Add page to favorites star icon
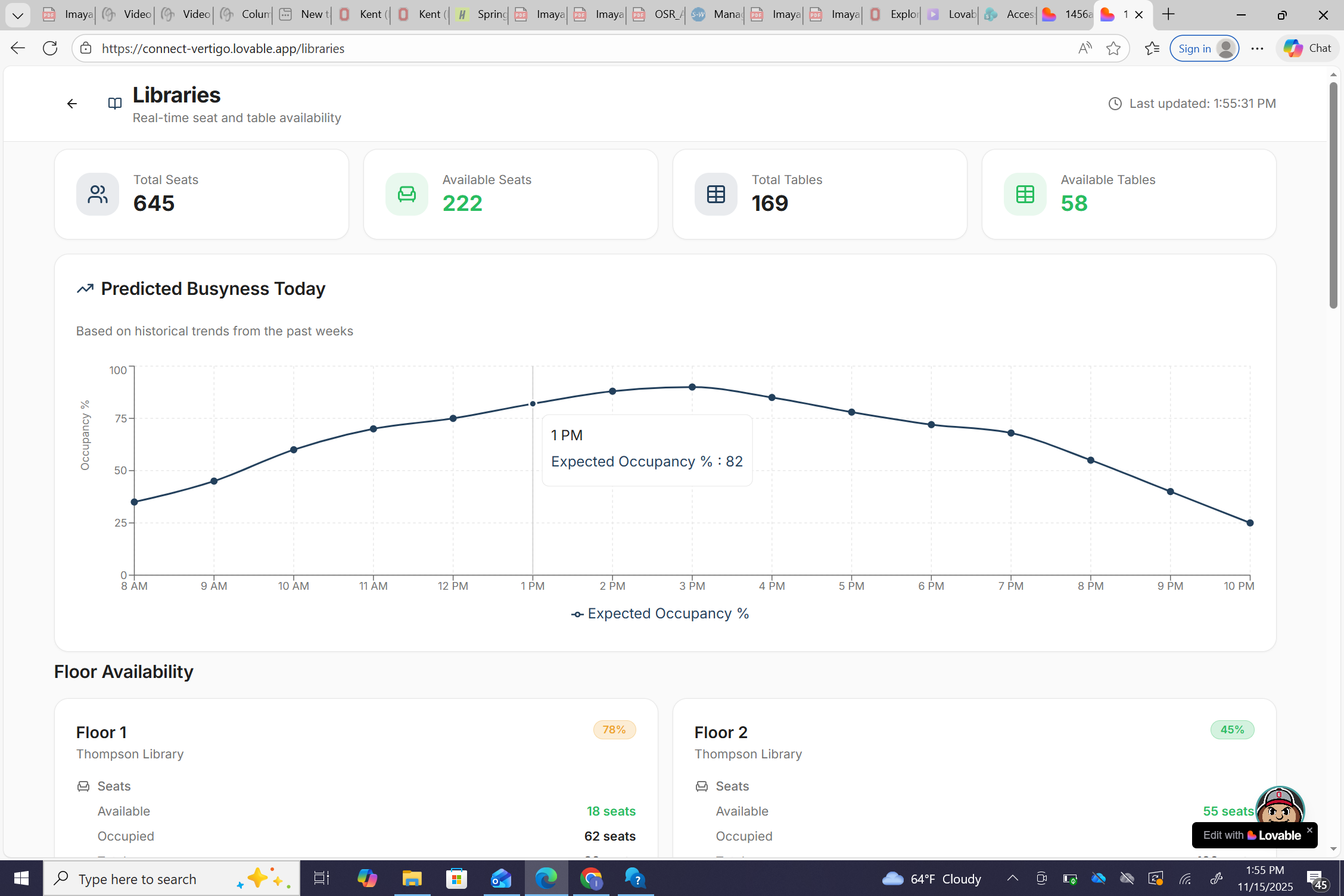This screenshot has width=1344, height=896. point(1113,49)
